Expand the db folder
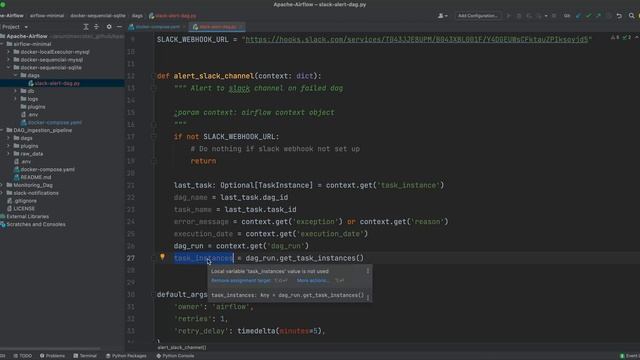This screenshot has height=360, width=640. (16, 91)
